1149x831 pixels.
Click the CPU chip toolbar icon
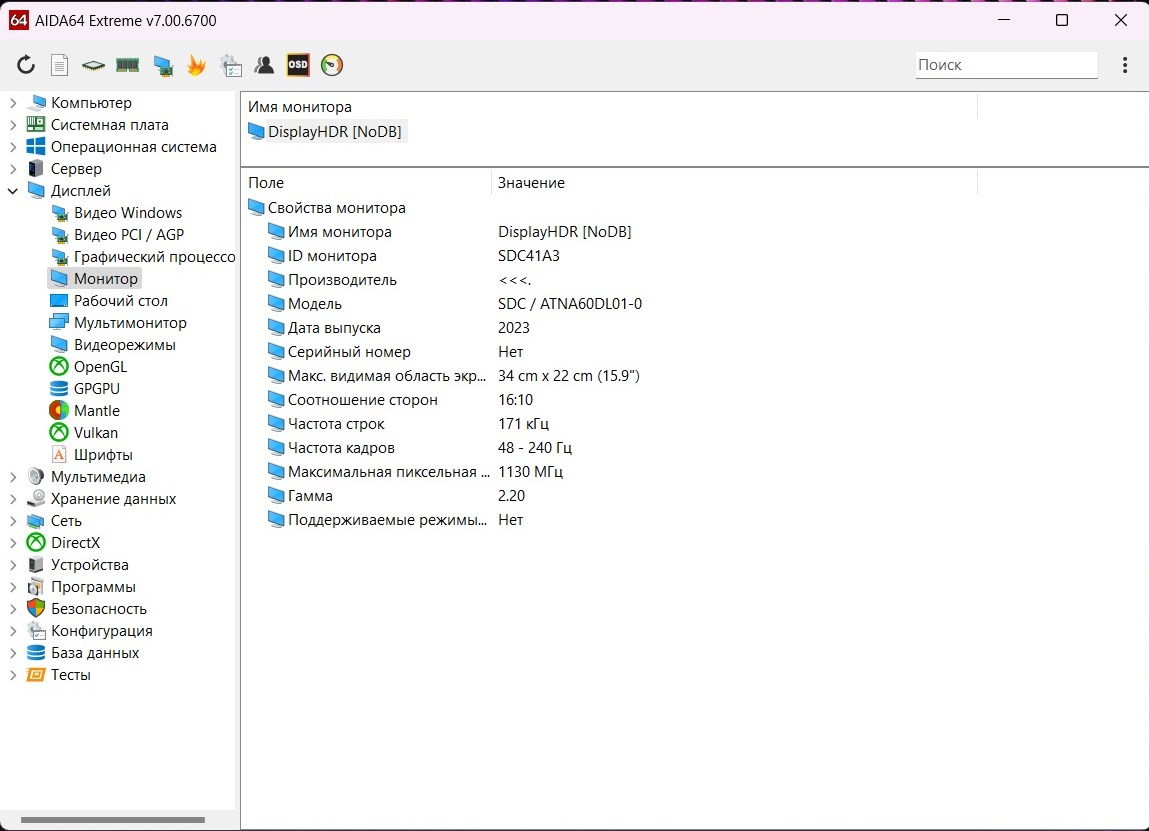click(x=93, y=65)
